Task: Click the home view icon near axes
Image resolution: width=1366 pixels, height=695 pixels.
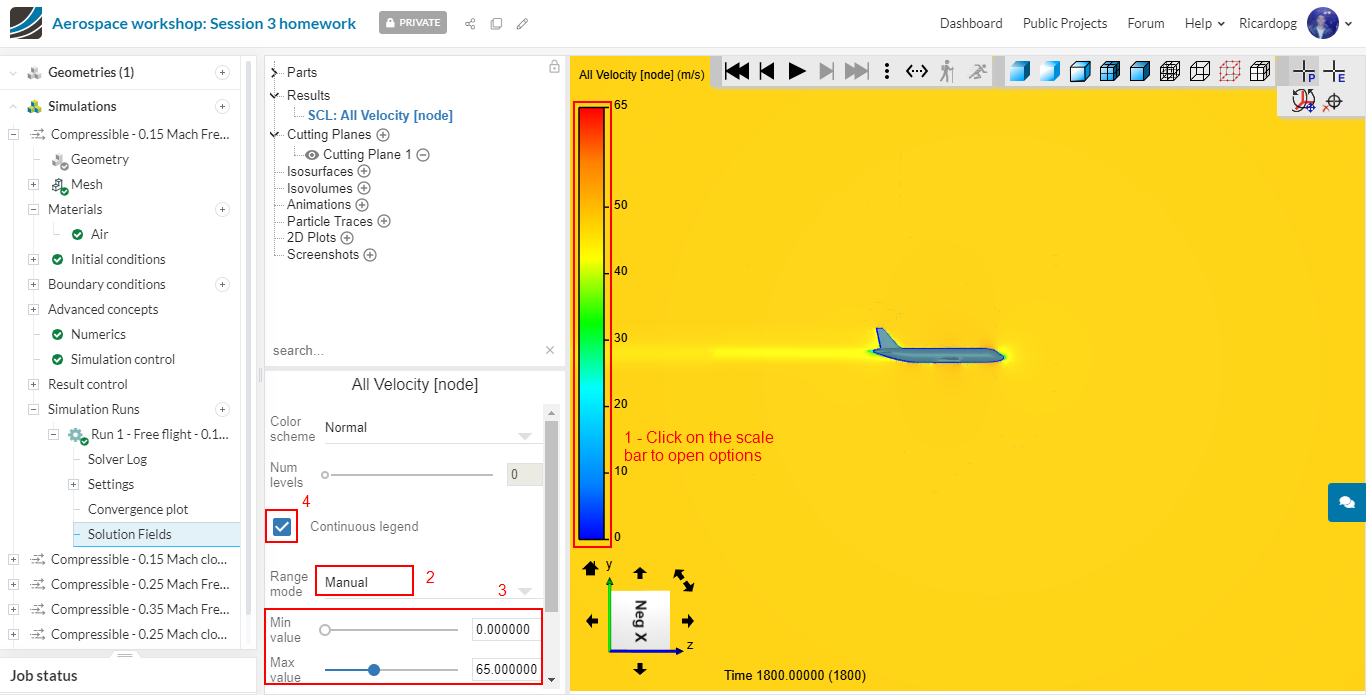Action: click(x=590, y=568)
